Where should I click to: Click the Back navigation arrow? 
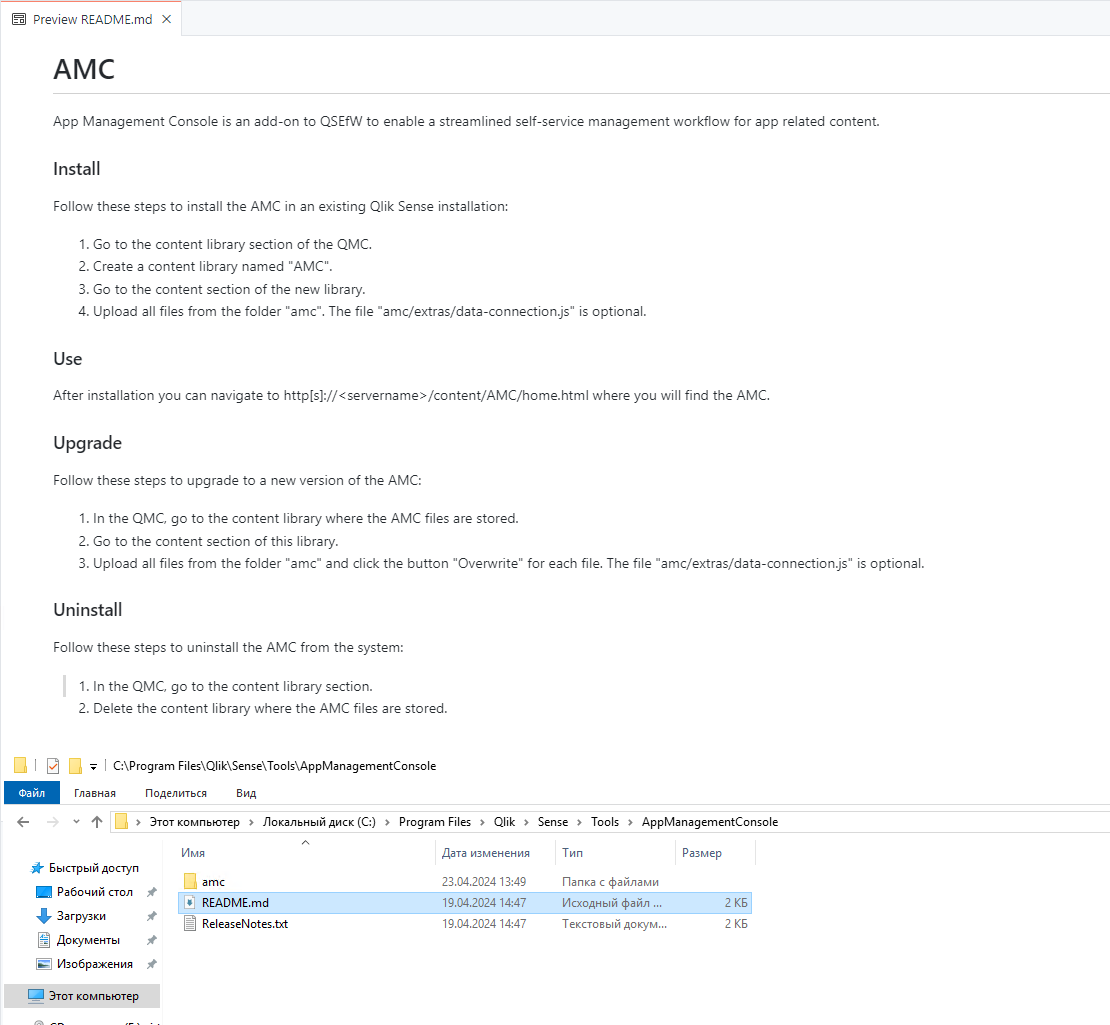(23, 821)
